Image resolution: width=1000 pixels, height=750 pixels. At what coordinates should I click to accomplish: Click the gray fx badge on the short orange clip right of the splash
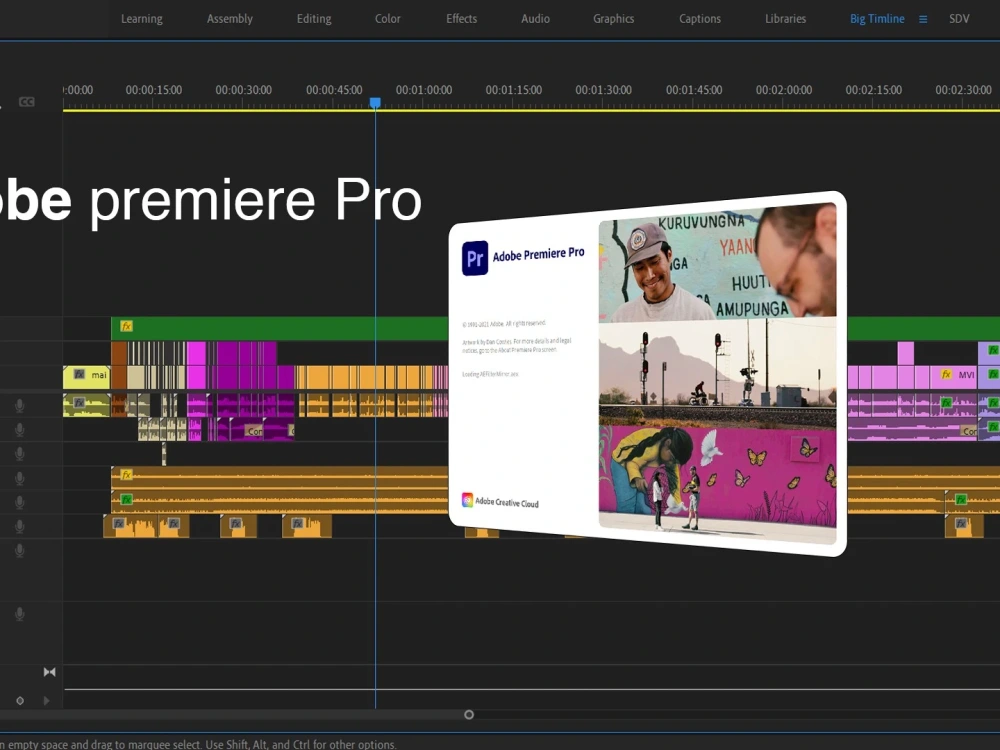(x=961, y=524)
